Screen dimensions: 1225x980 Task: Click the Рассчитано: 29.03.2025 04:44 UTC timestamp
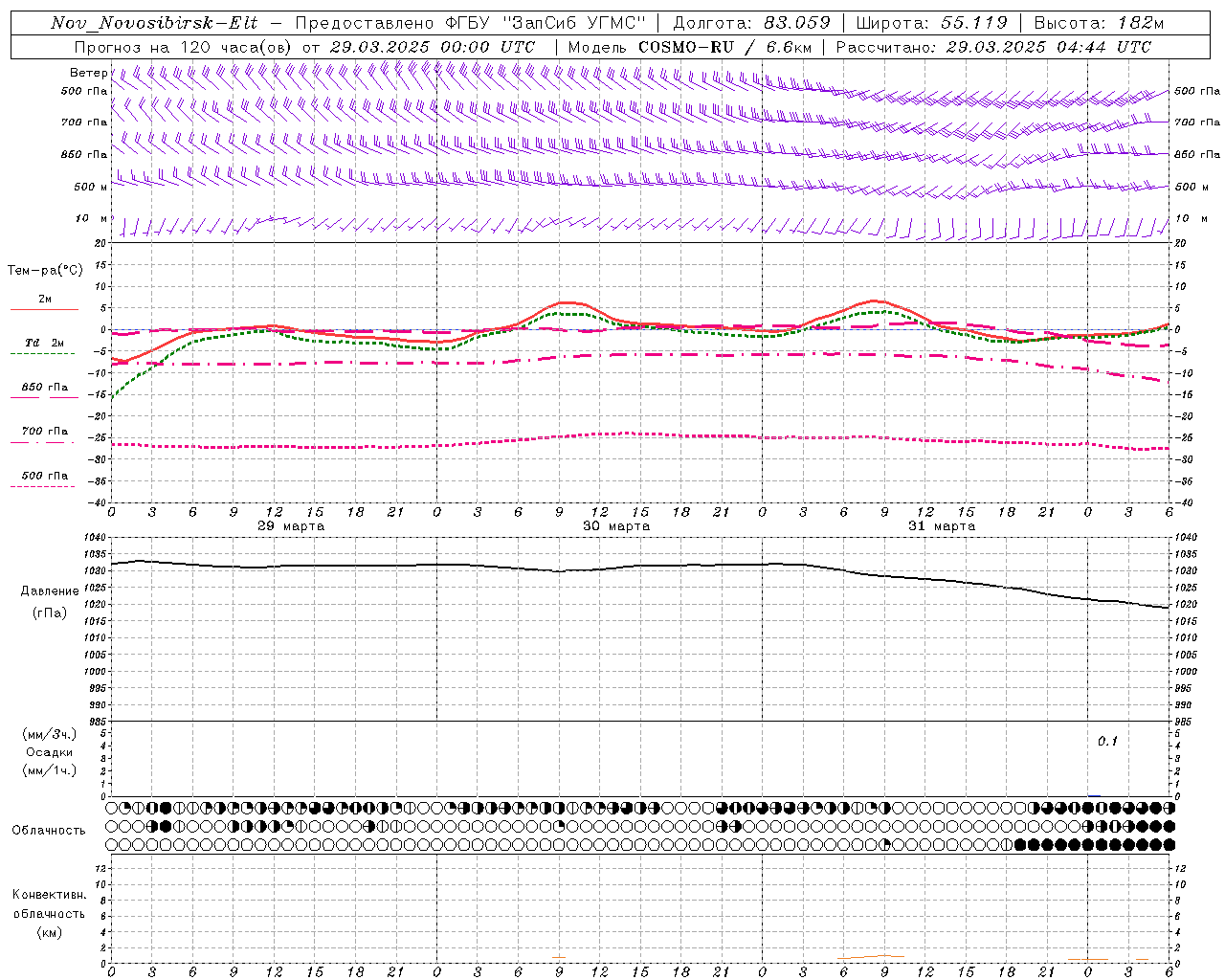(x=993, y=47)
